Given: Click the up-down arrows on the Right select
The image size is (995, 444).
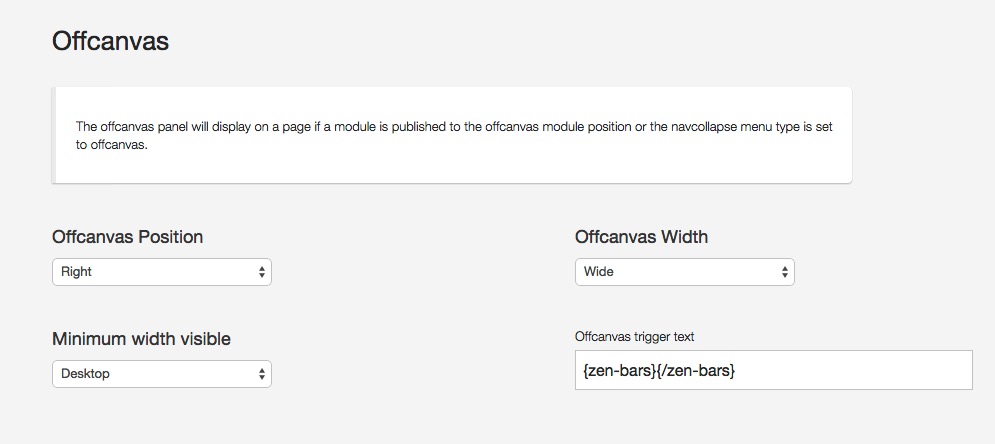Looking at the screenshot, I should (x=262, y=271).
